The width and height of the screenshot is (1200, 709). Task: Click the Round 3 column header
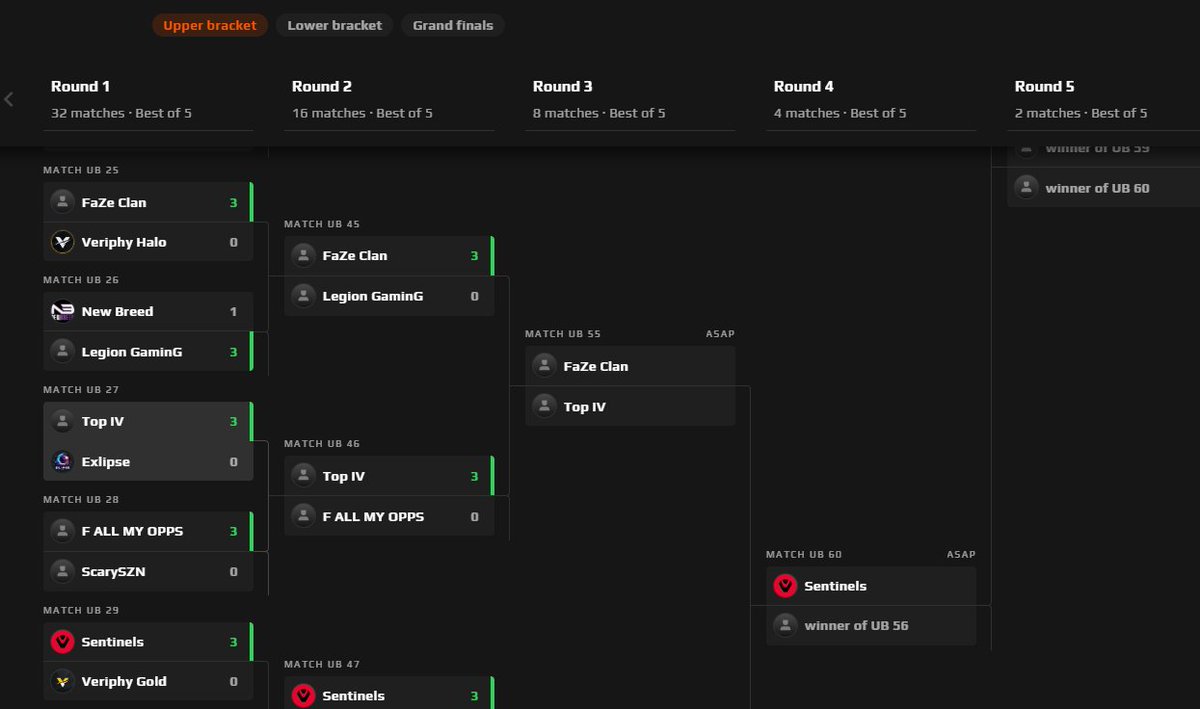coord(563,86)
